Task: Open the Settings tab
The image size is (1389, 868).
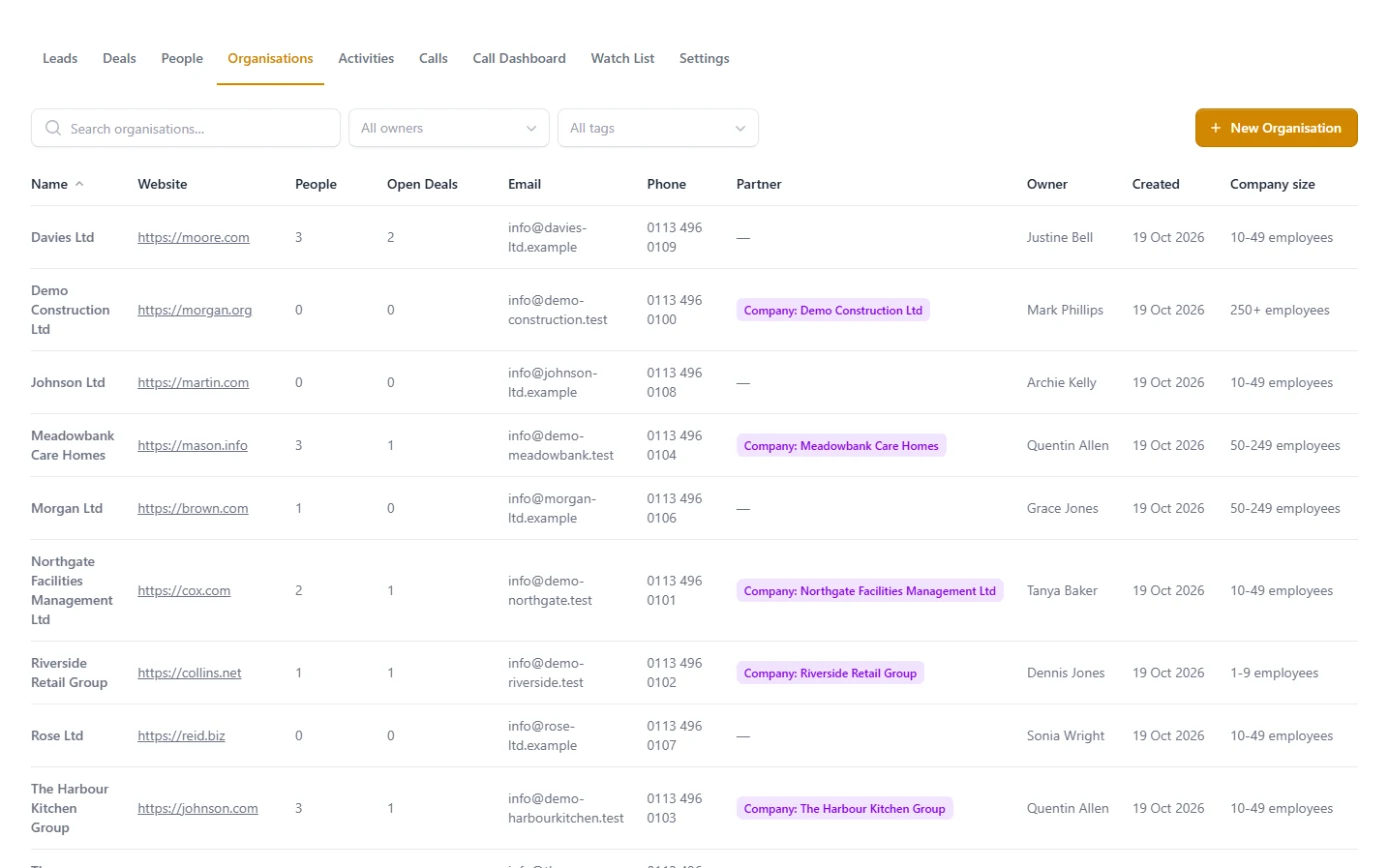Action: click(704, 58)
